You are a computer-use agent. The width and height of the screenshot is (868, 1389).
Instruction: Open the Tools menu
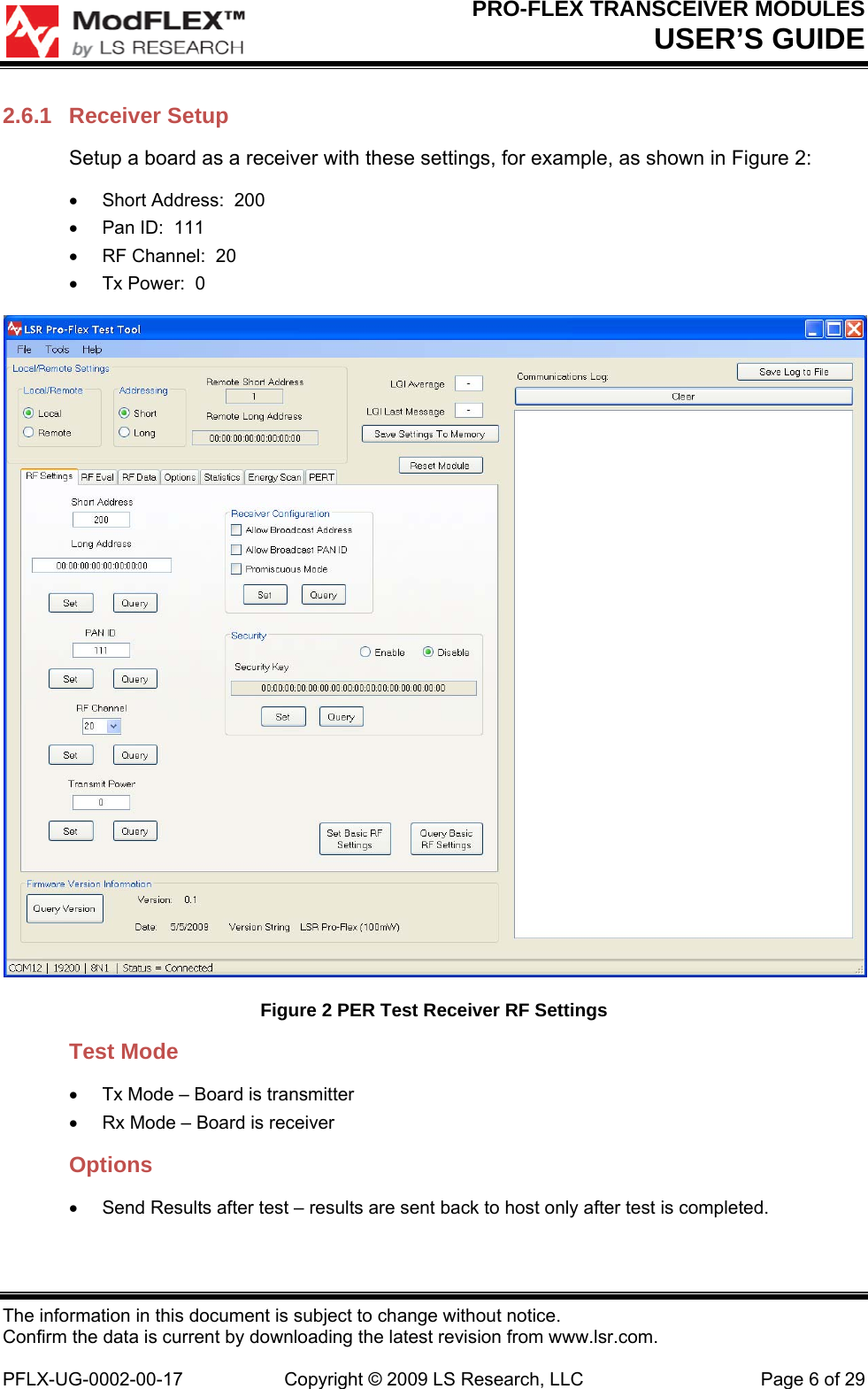tap(57, 350)
